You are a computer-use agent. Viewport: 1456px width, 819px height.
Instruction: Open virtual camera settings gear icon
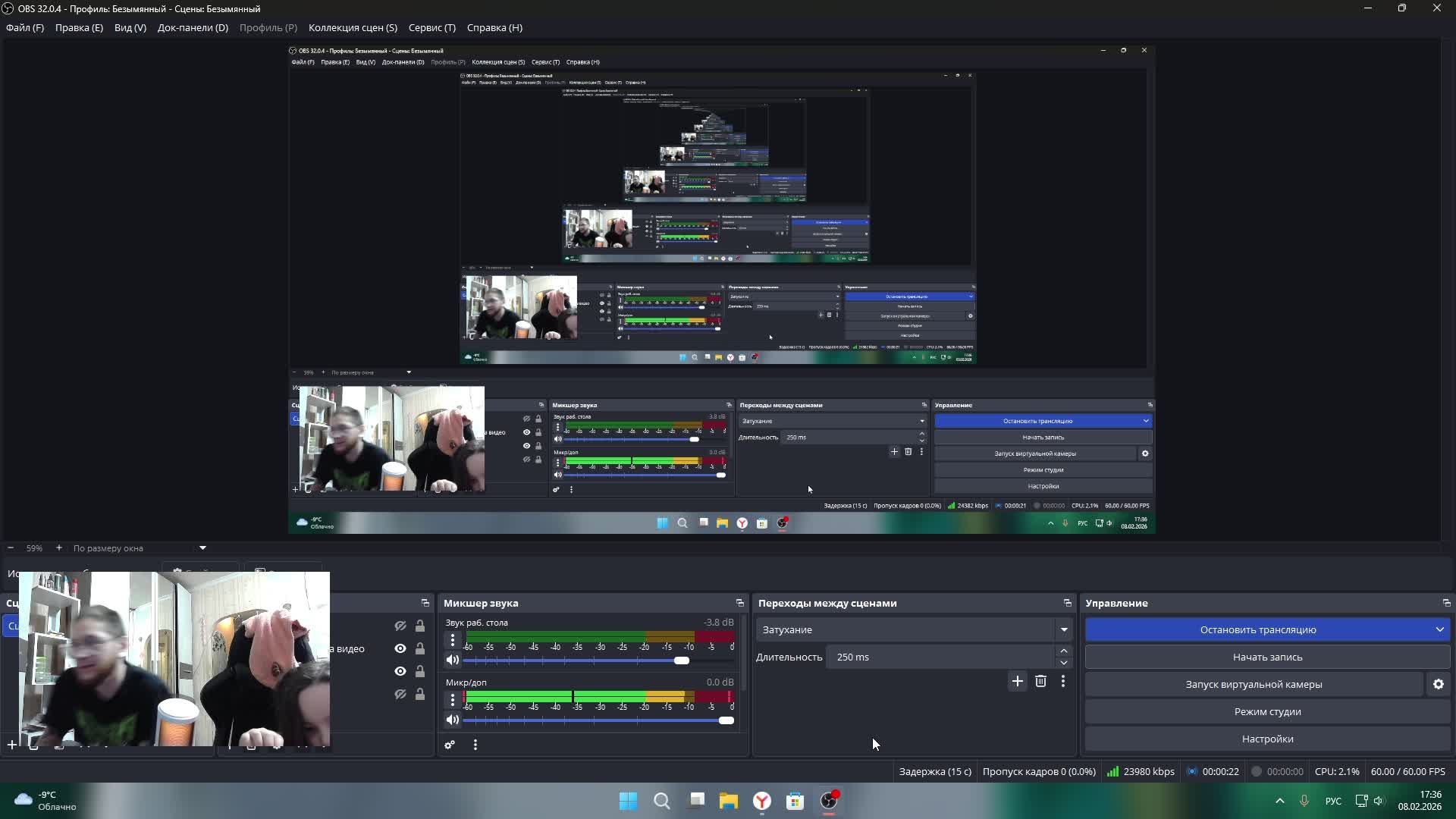pos(1438,684)
